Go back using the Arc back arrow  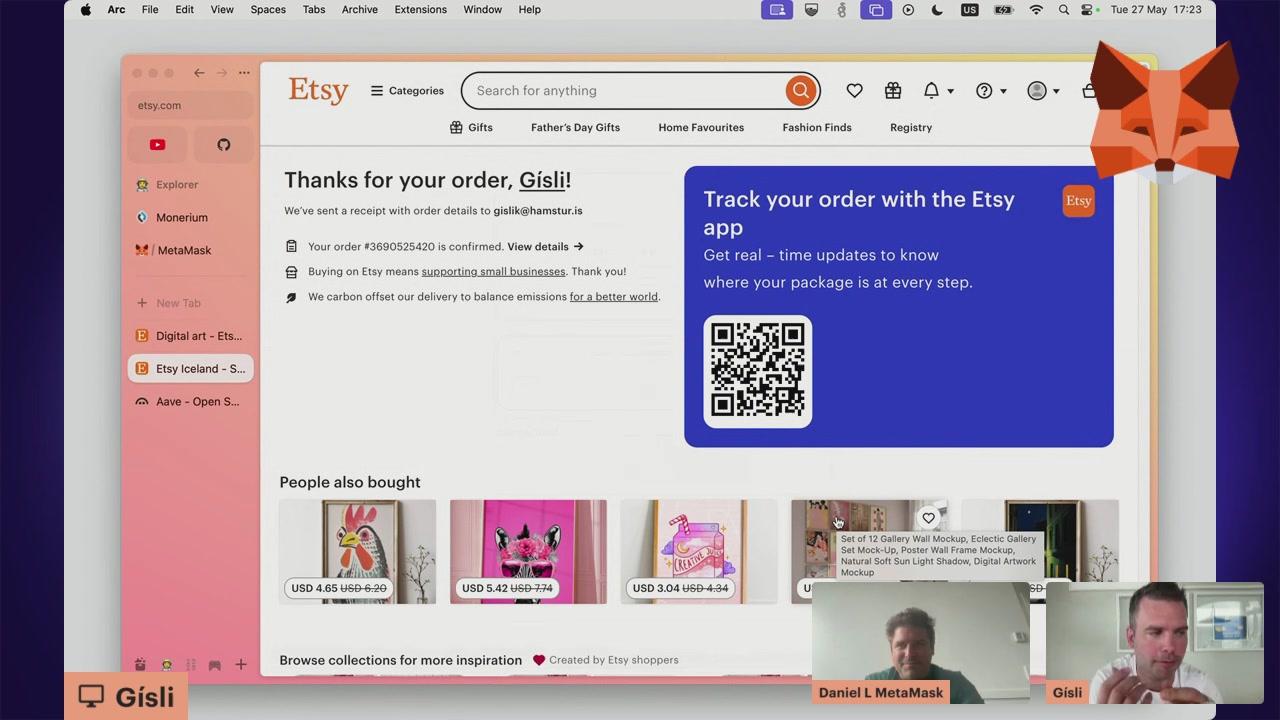tap(199, 73)
